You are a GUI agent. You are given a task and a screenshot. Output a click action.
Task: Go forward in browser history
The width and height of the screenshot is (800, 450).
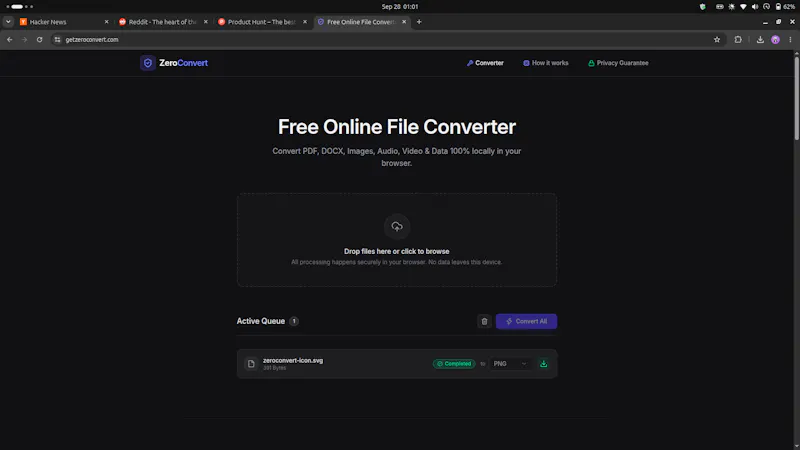click(x=24, y=39)
